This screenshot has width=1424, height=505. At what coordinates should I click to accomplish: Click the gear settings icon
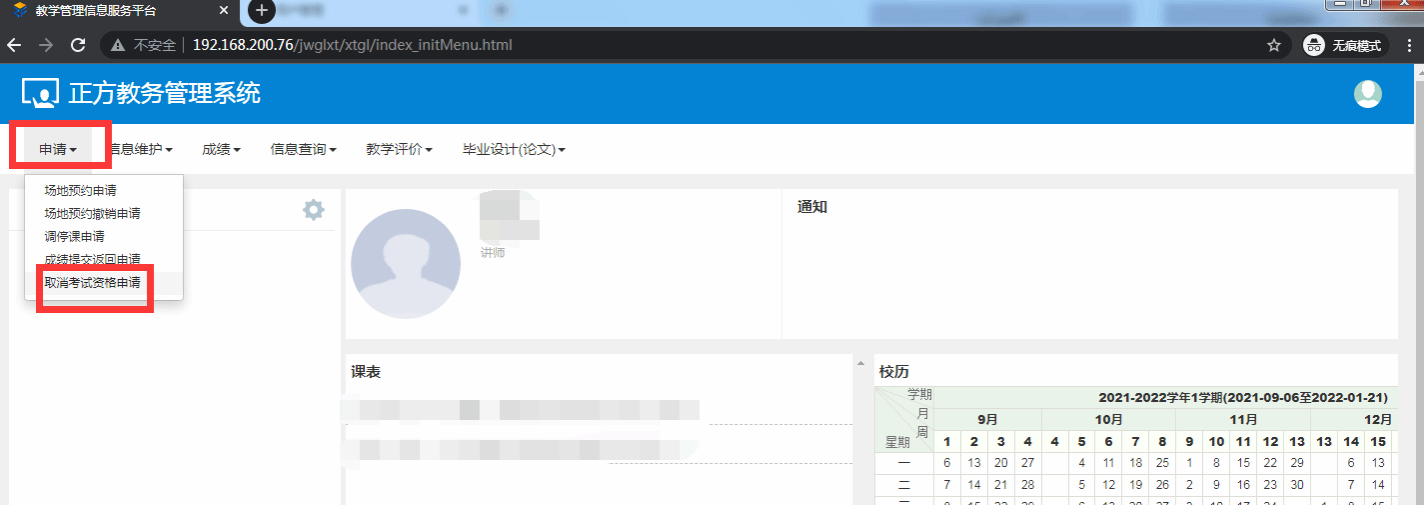coord(314,210)
